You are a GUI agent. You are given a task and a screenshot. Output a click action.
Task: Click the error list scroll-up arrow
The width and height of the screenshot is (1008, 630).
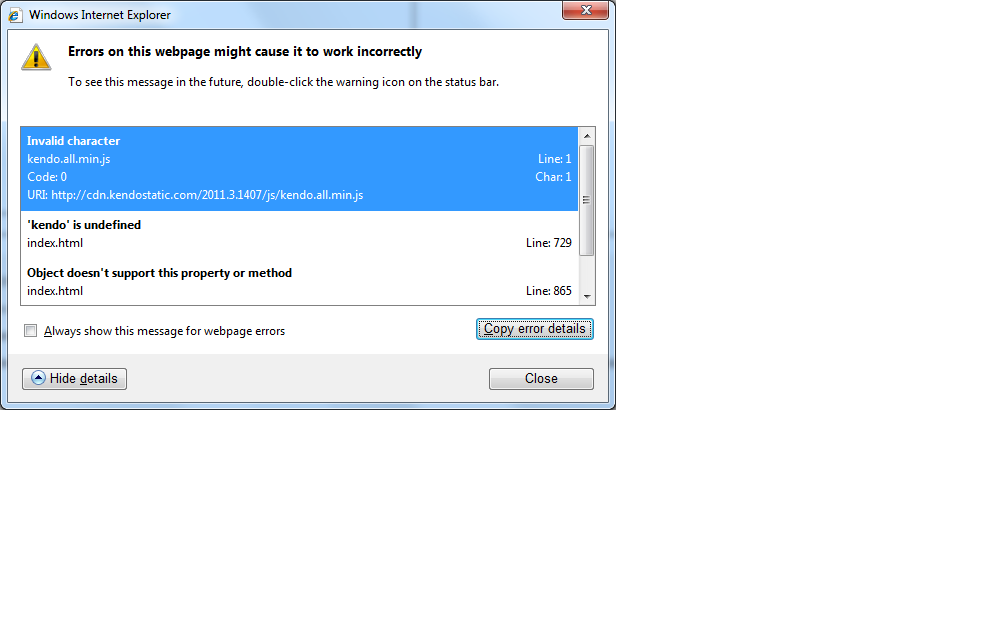586,136
